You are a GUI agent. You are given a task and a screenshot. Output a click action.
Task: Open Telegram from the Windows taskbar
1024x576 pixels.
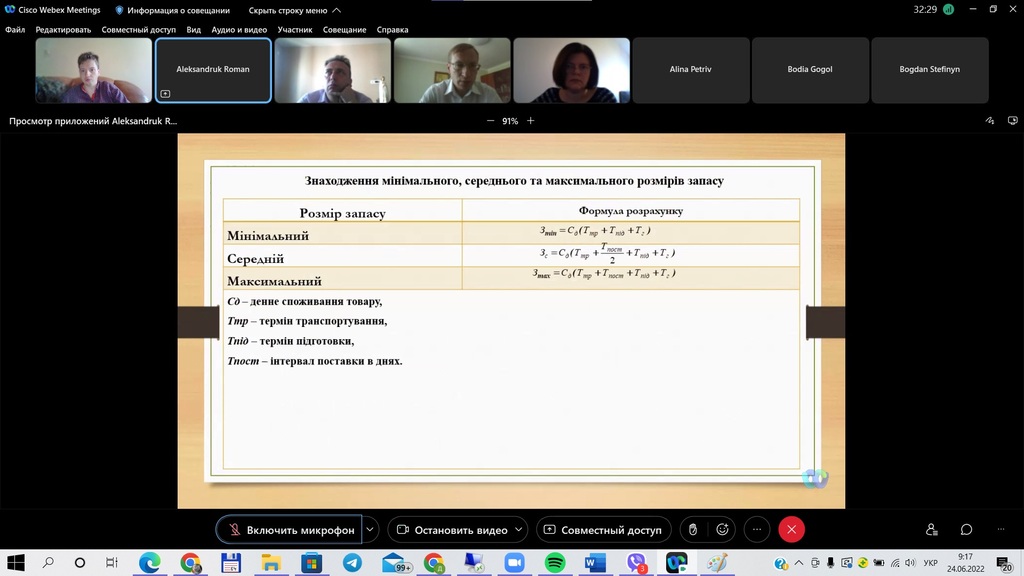click(x=352, y=563)
